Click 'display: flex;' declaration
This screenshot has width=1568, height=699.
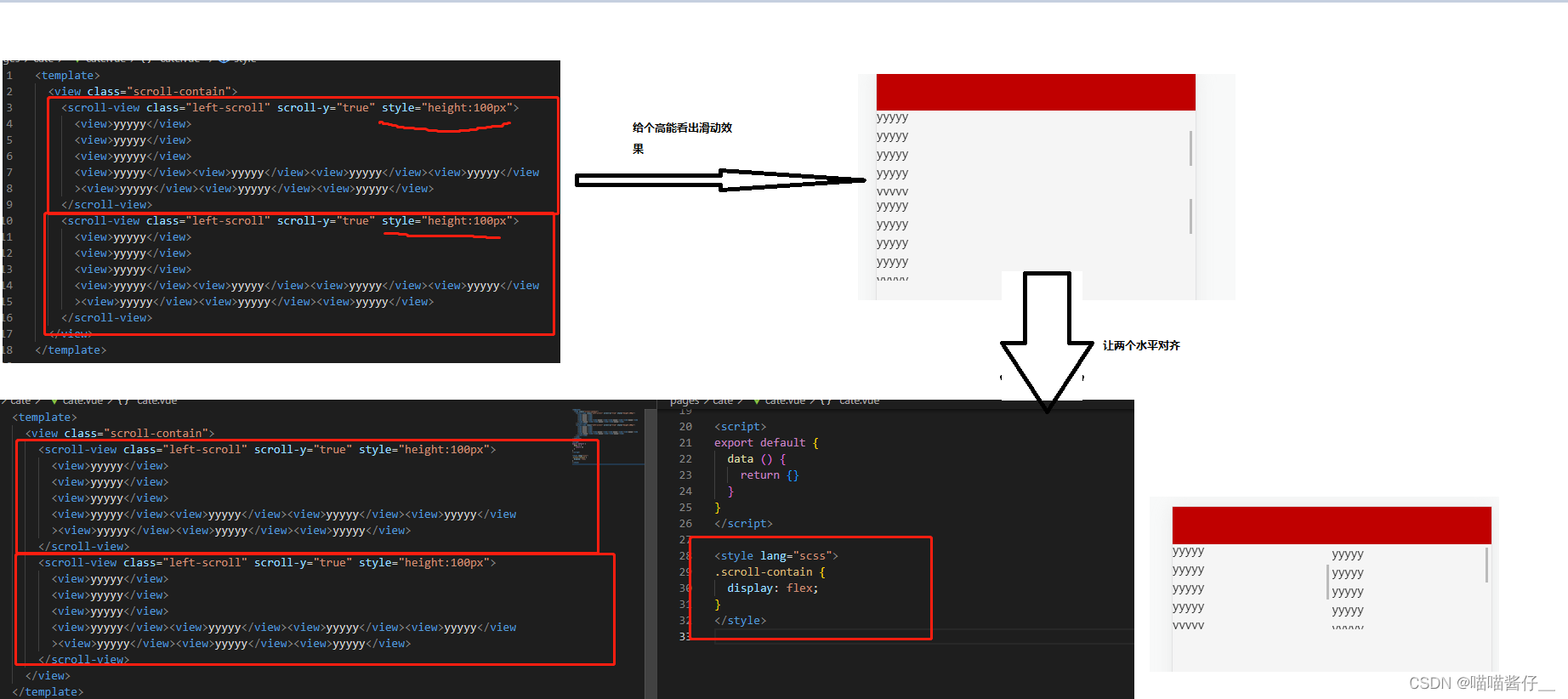coord(772,588)
